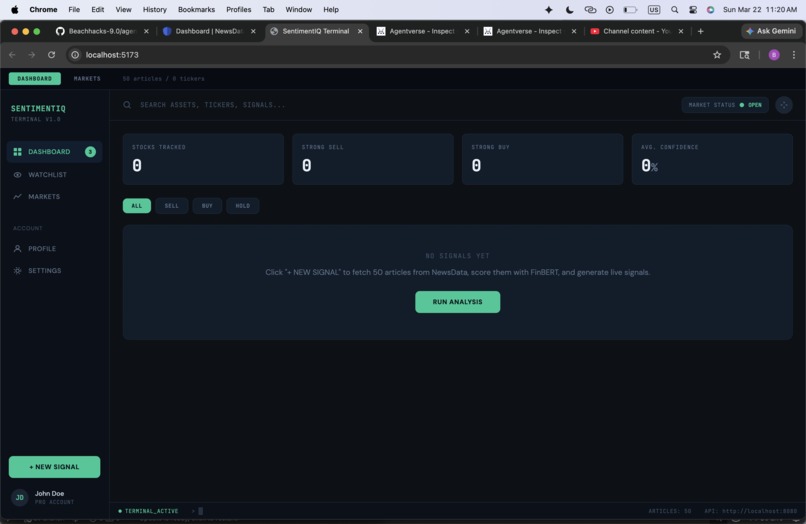The height and width of the screenshot is (524, 806).
Task: Go back in browser history
Action: click(x=12, y=55)
